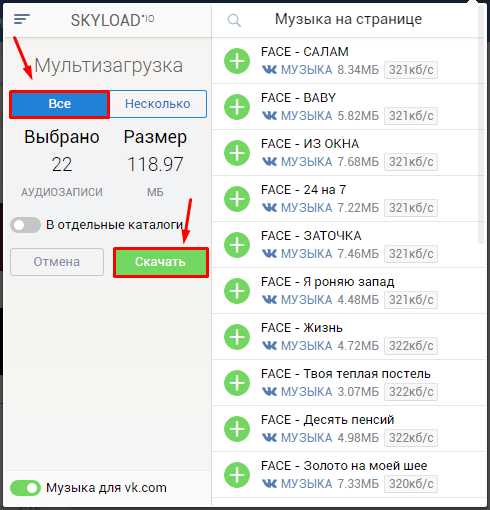
Task: Add FACE - Золото на моей шее
Action: click(x=237, y=475)
